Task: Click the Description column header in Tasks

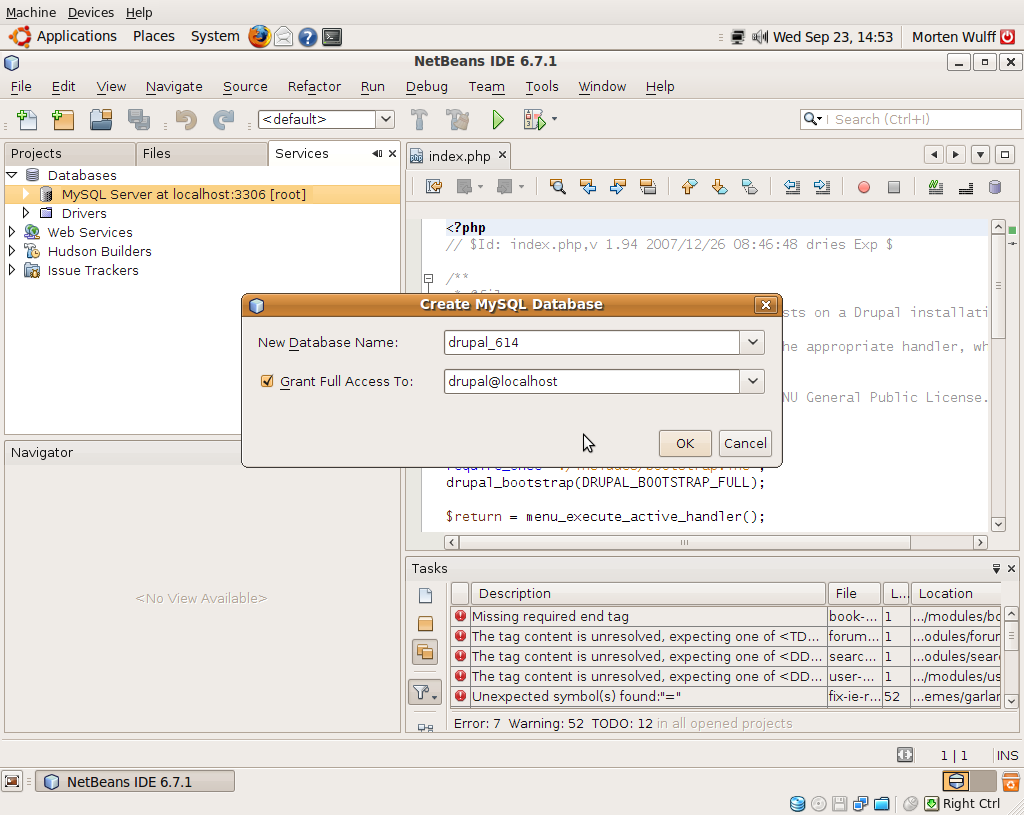Action: 648,594
